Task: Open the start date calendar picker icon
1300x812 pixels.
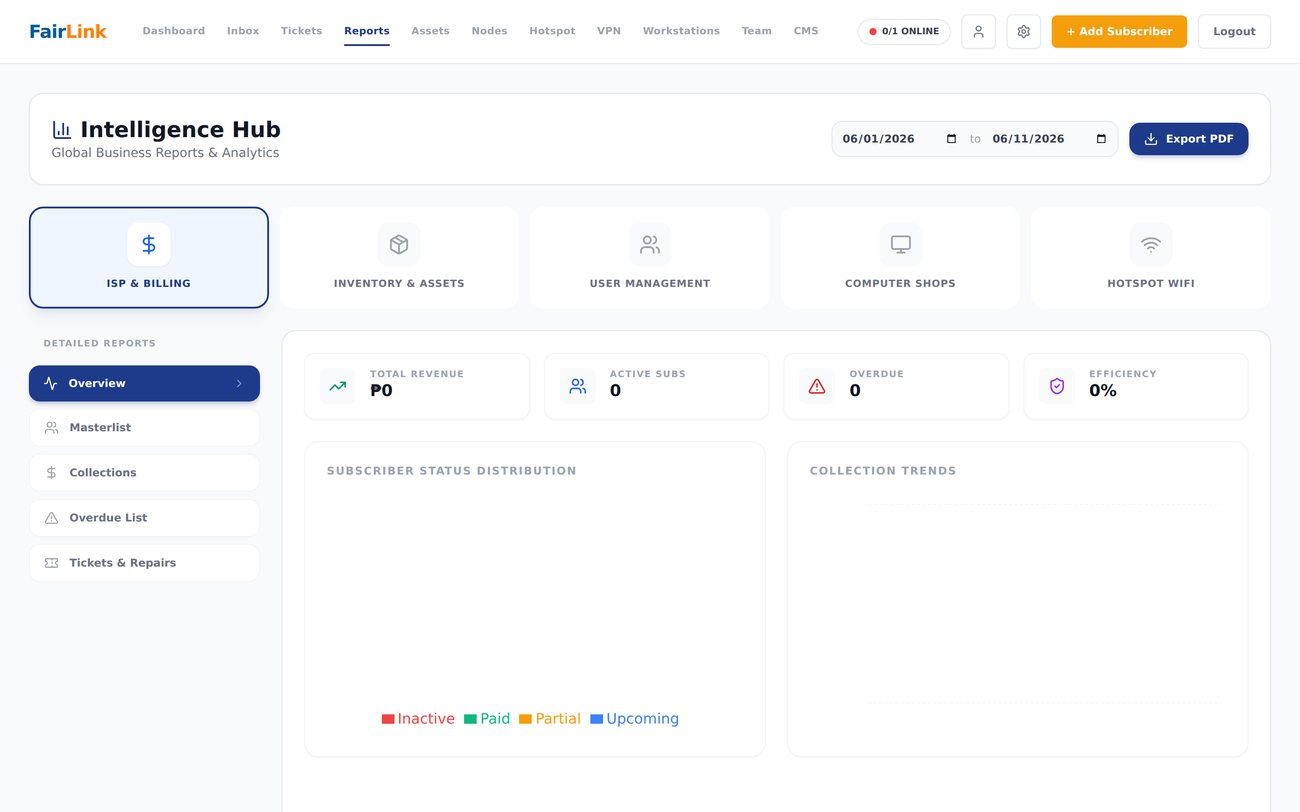Action: [951, 139]
